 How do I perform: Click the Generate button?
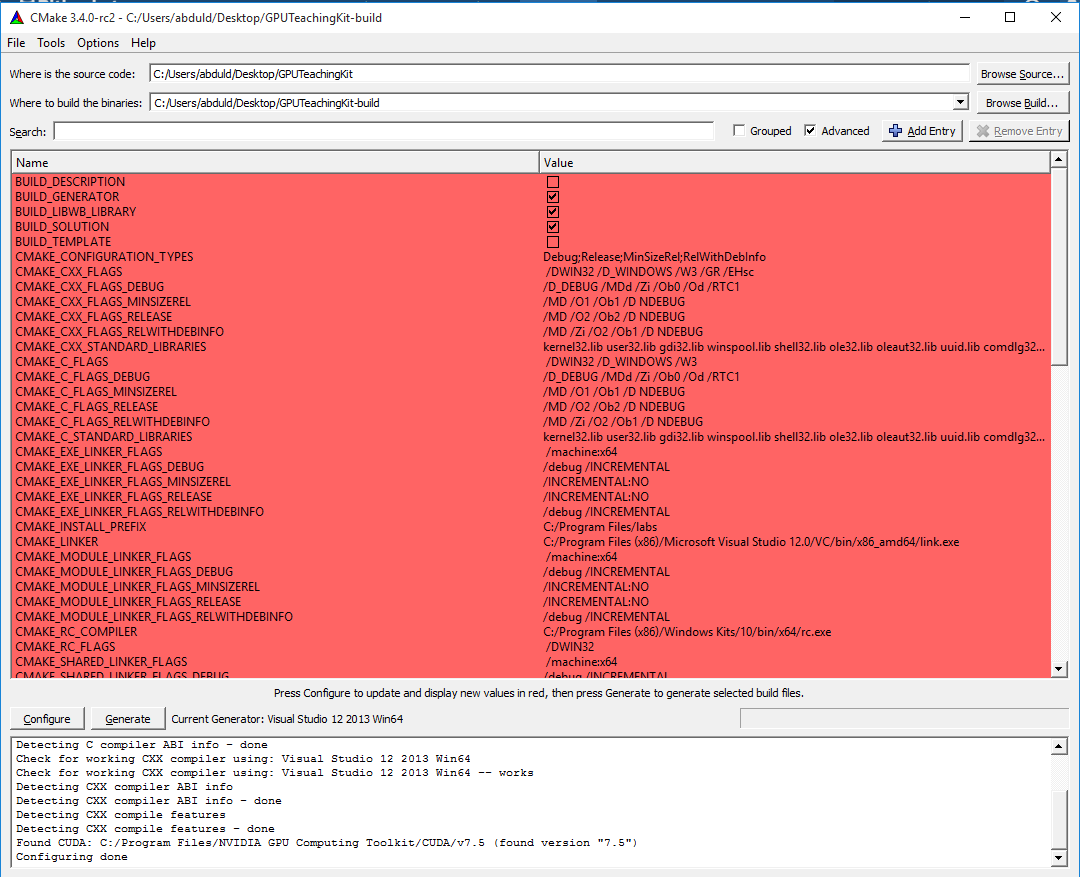[127, 719]
